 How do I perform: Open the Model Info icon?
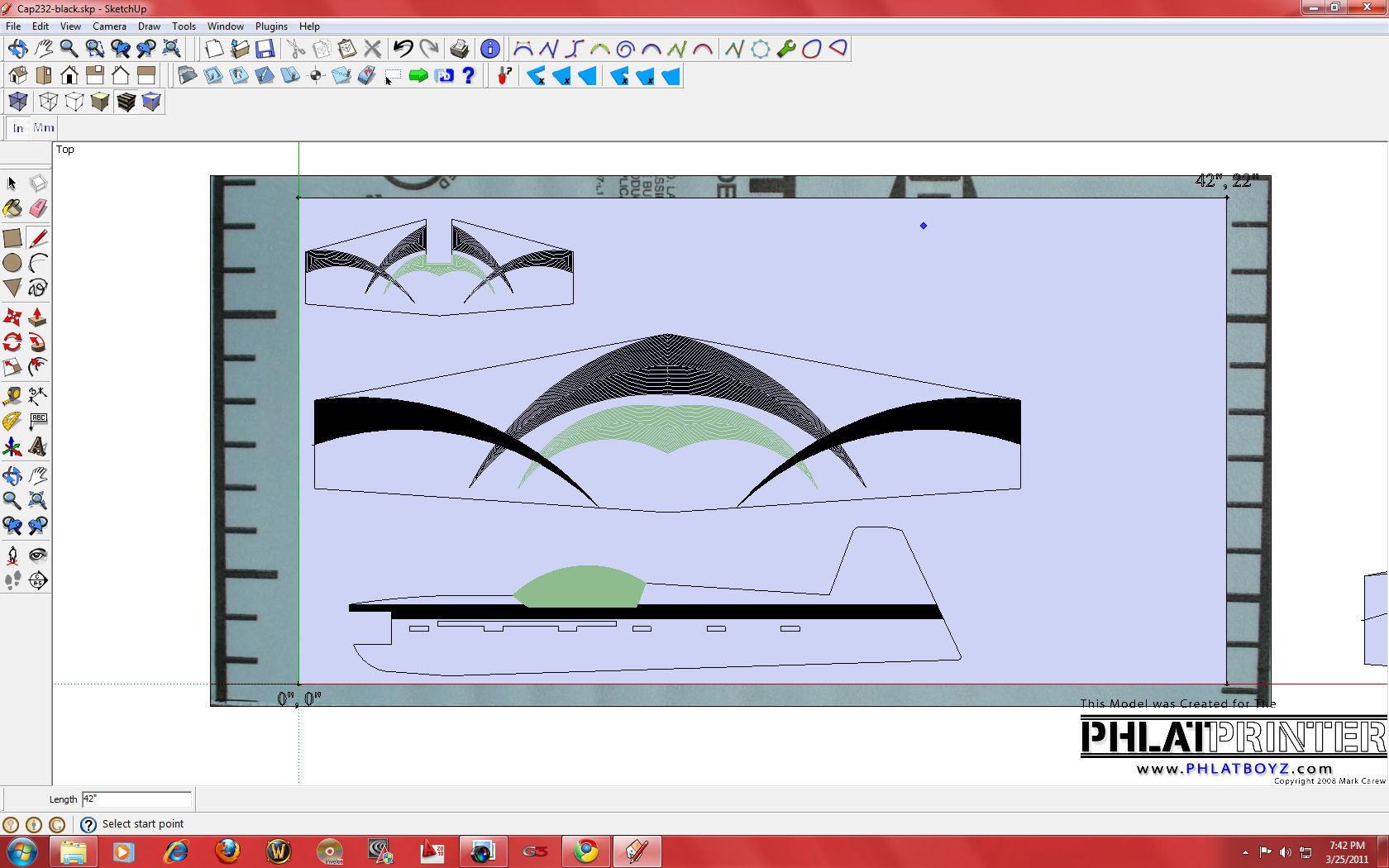point(489,49)
